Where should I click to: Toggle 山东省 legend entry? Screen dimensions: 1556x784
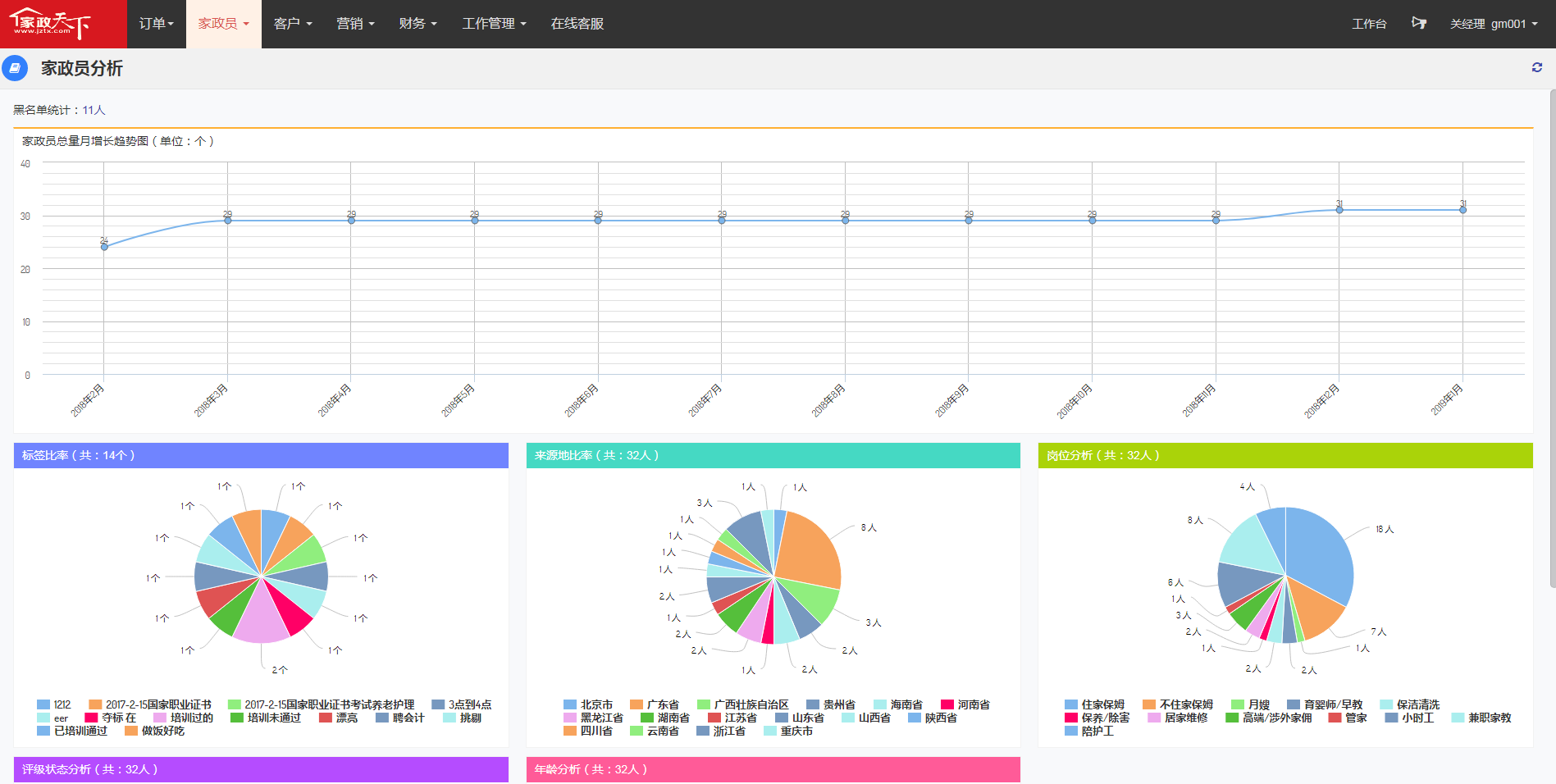800,718
